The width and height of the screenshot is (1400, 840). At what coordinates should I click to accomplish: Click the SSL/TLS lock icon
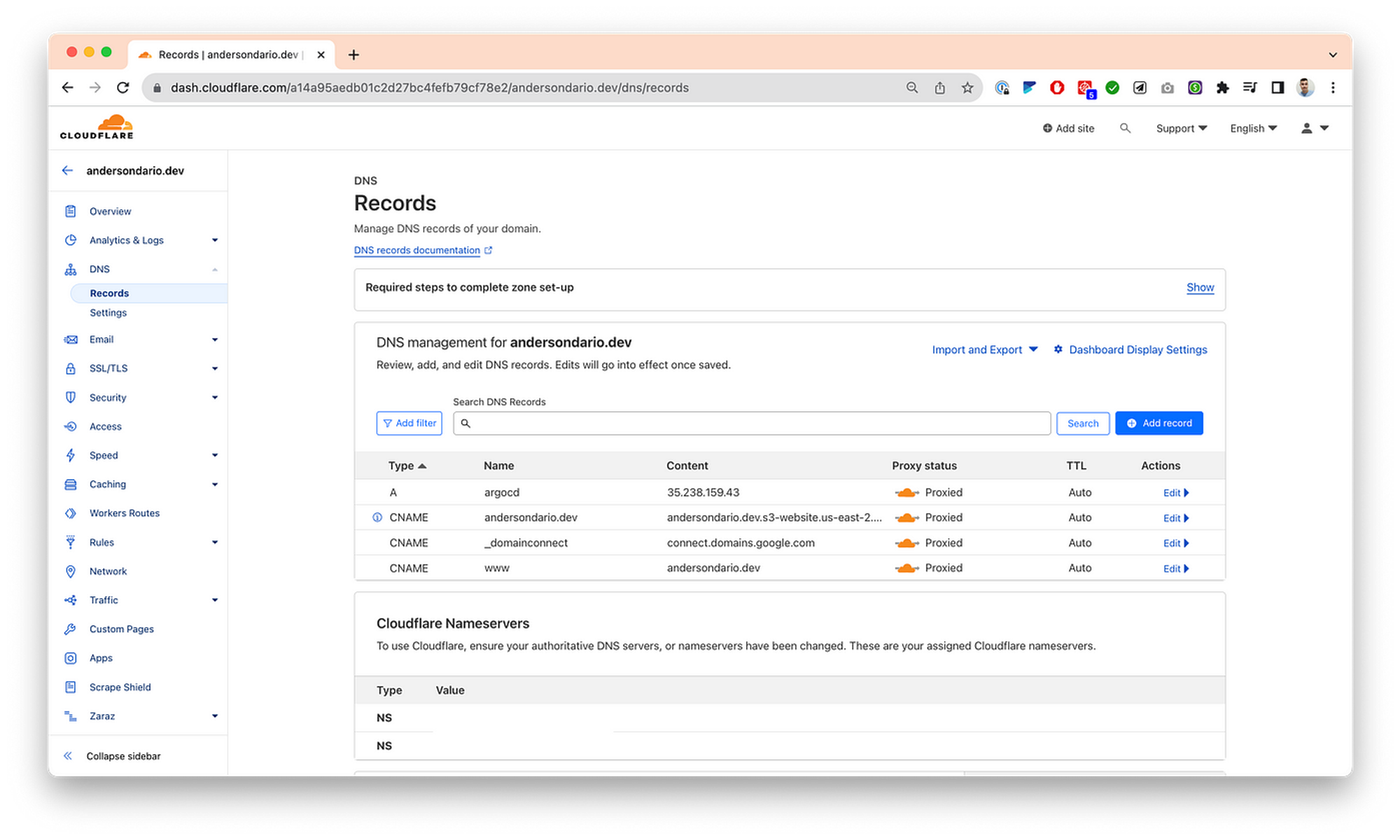pyautogui.click(x=71, y=368)
